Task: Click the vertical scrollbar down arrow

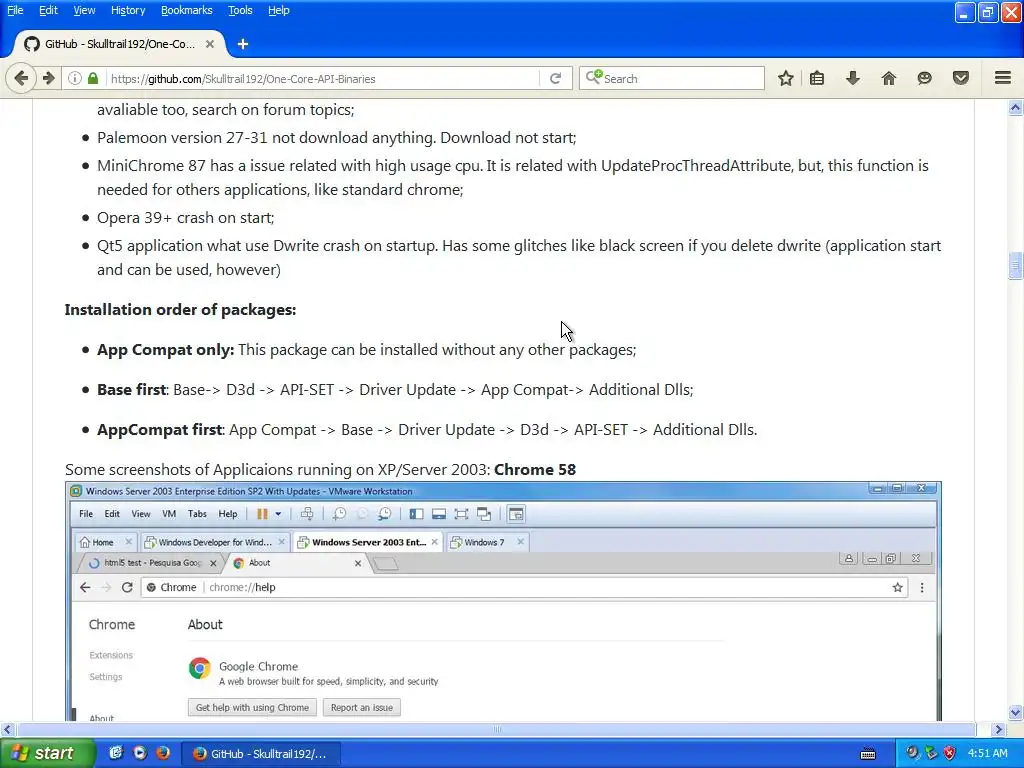Action: tap(1016, 712)
